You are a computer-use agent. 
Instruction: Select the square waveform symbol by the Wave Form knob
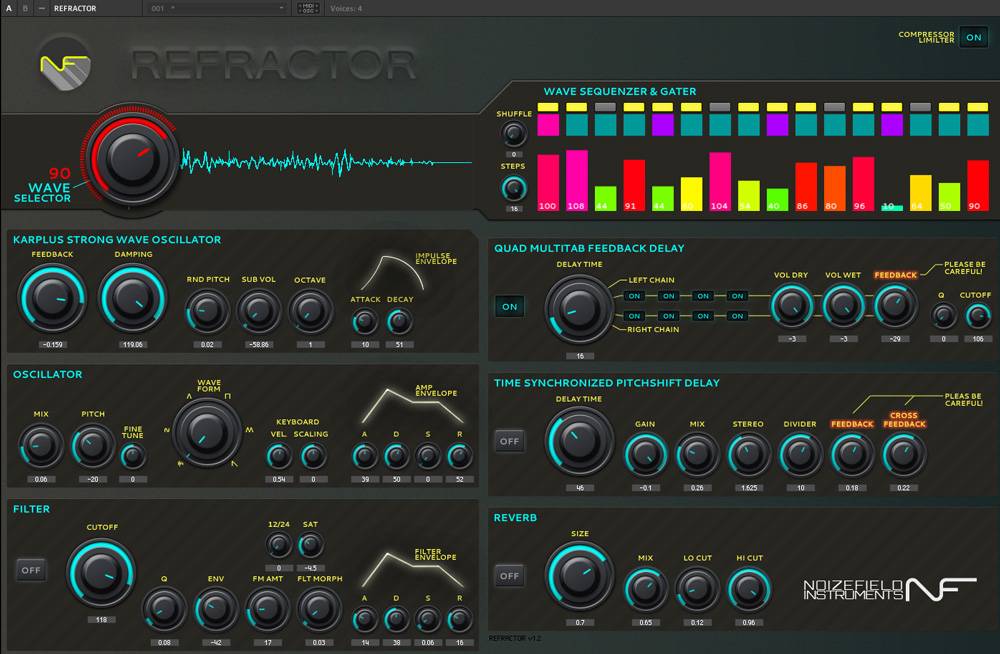click(x=228, y=396)
